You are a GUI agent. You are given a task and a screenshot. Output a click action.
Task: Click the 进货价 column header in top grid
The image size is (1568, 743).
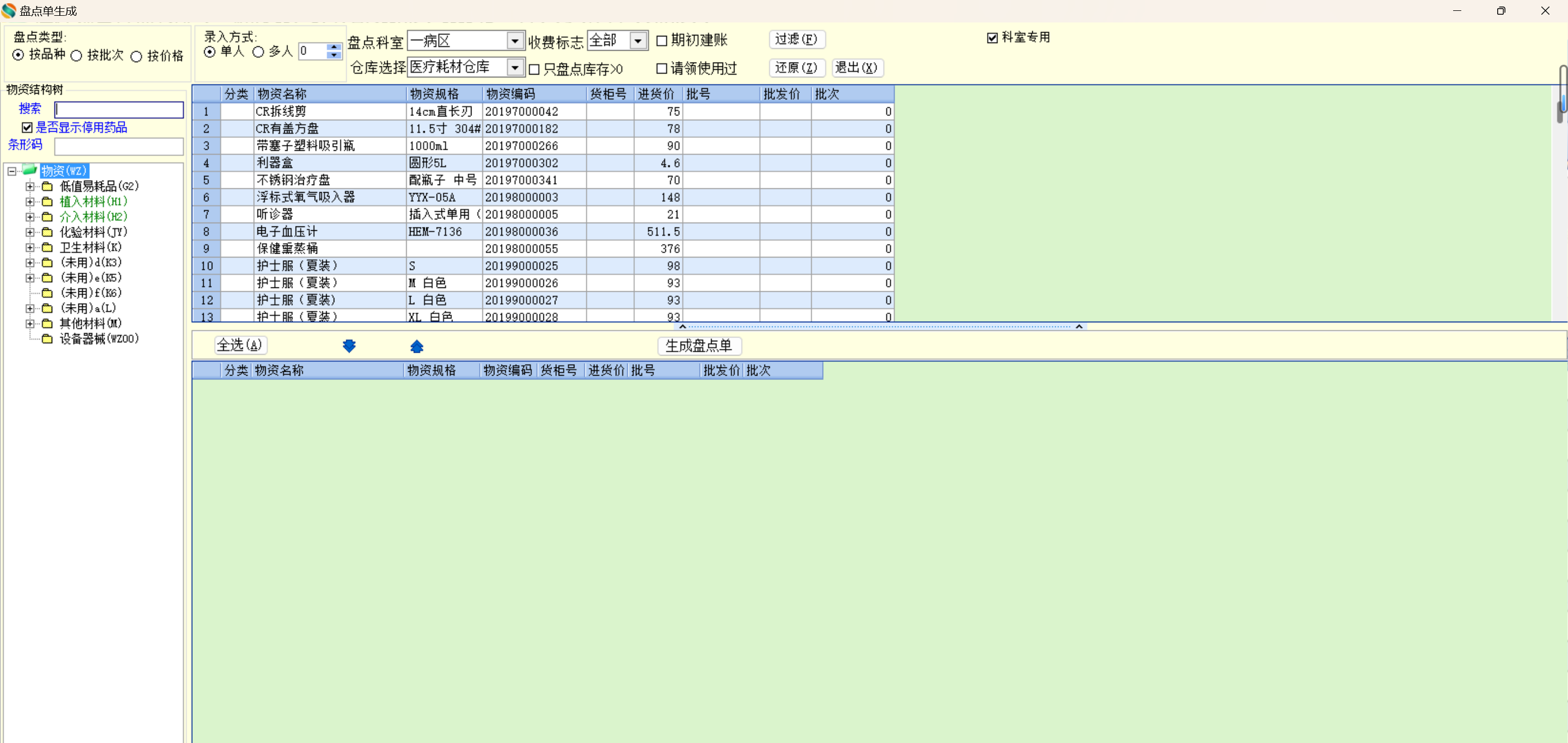[656, 94]
